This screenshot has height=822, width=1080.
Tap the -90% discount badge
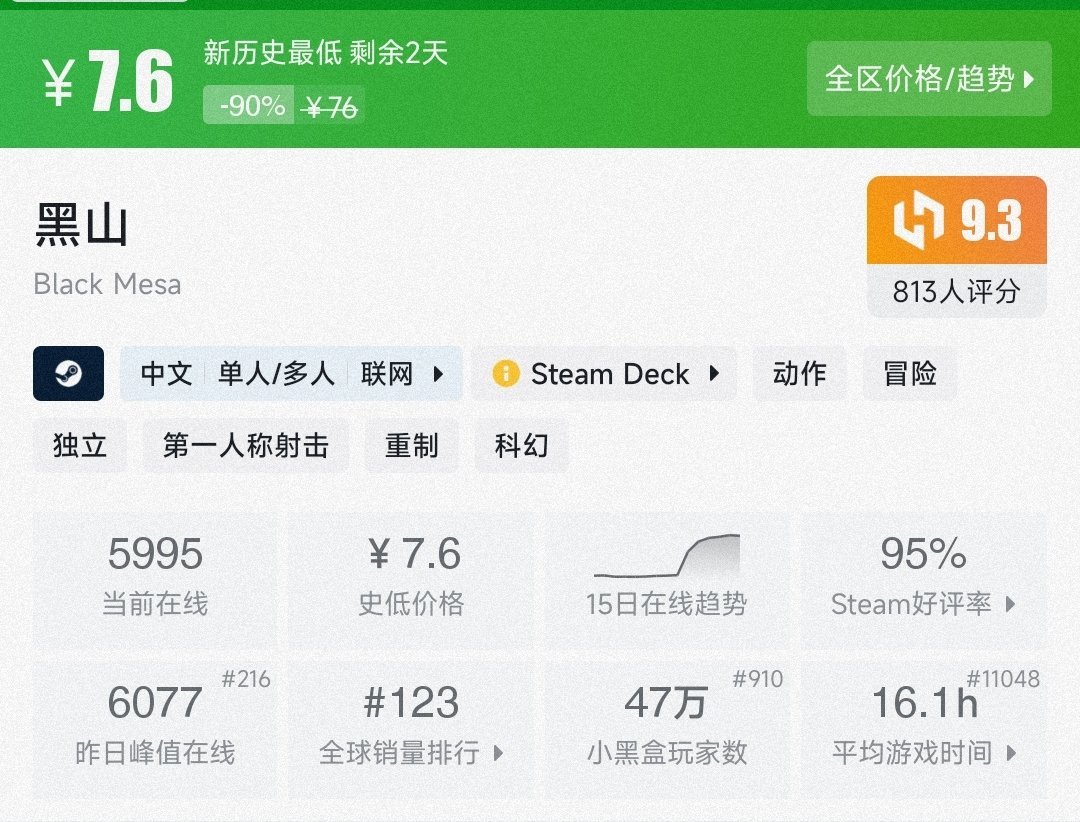coord(249,105)
